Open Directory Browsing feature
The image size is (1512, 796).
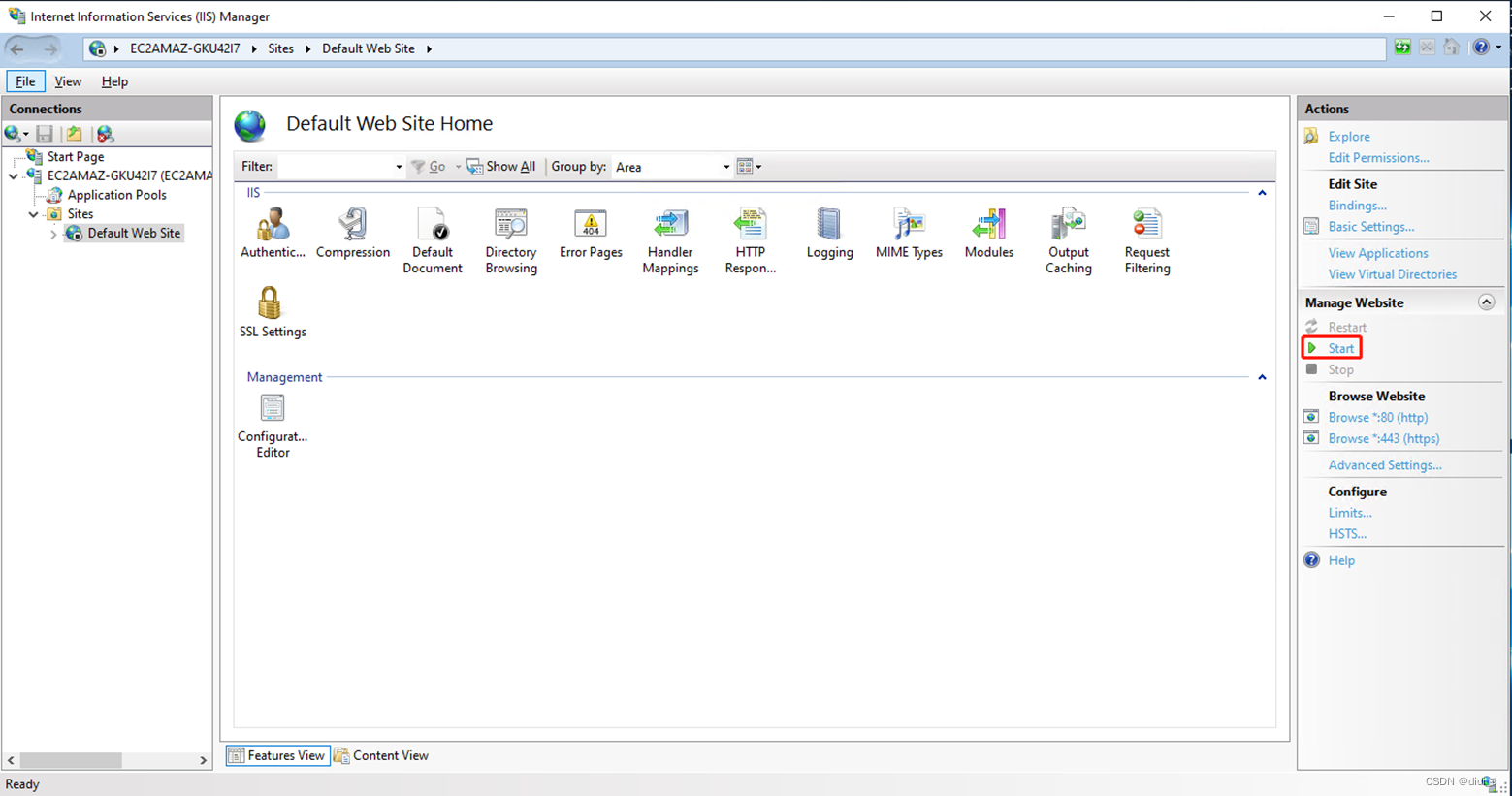(511, 241)
